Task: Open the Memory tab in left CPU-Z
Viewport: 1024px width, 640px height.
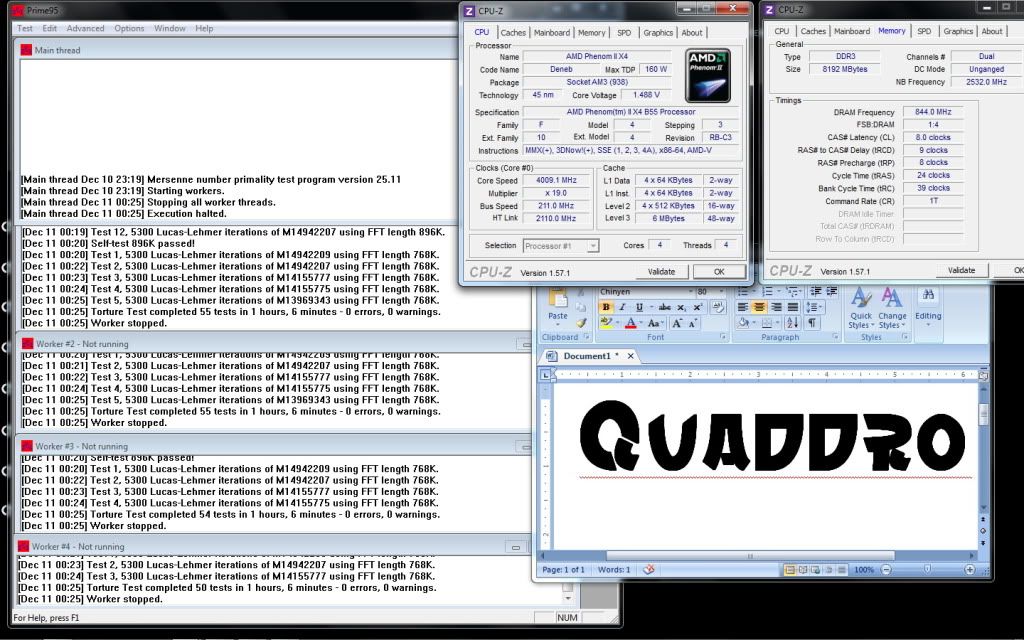Action: [591, 33]
